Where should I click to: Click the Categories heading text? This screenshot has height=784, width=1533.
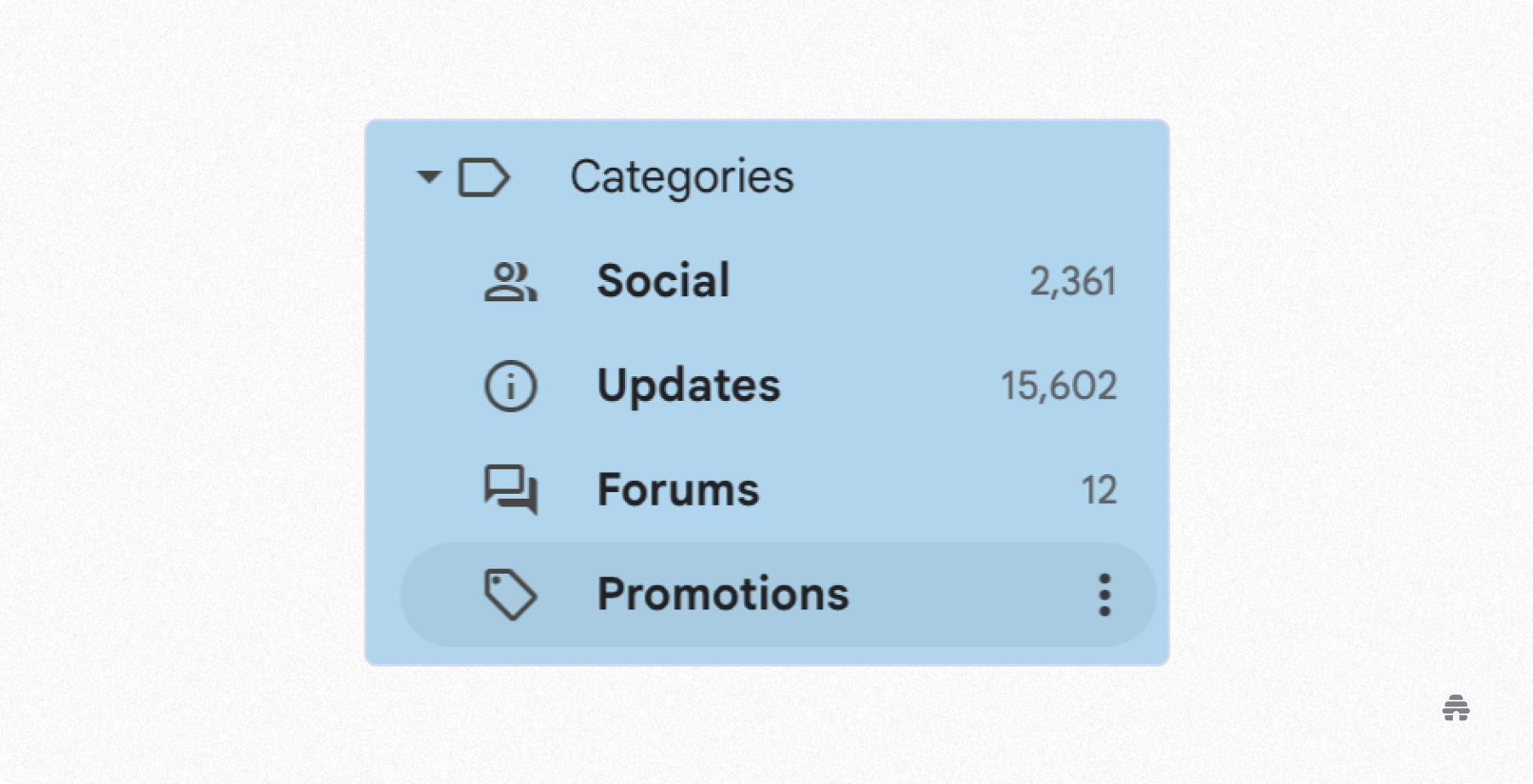[684, 178]
